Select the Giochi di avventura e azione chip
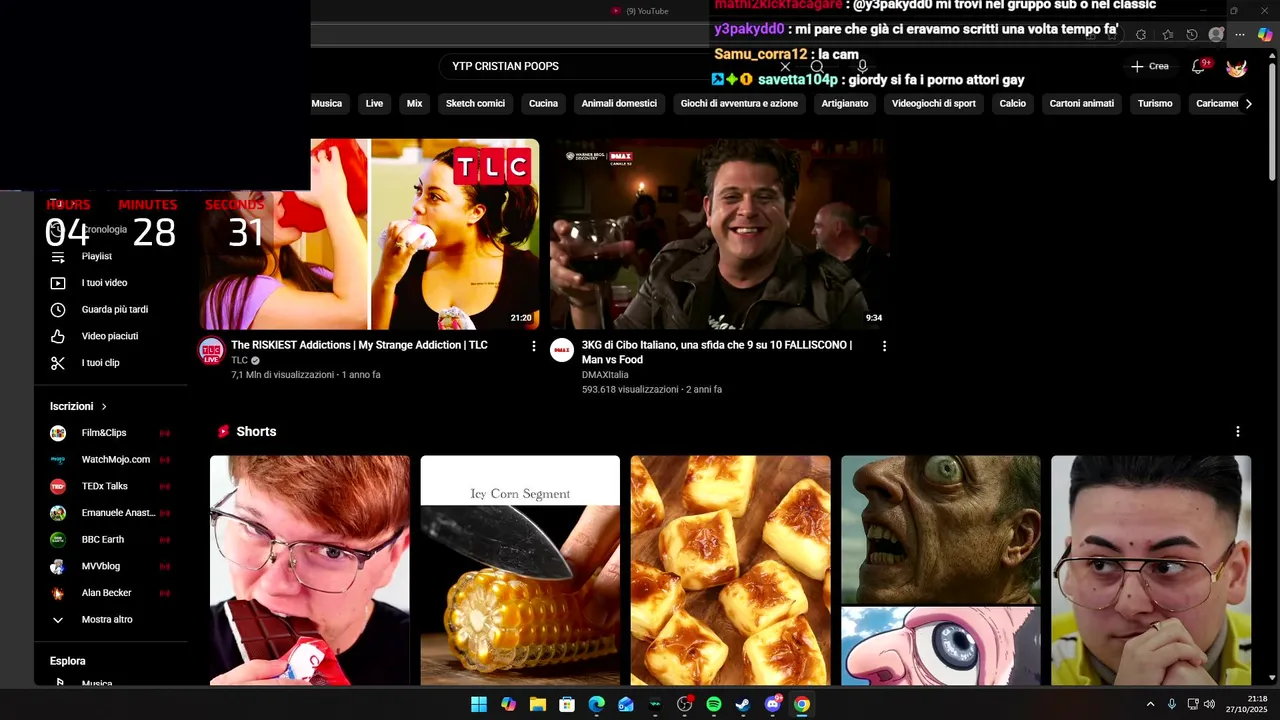 [x=739, y=104]
